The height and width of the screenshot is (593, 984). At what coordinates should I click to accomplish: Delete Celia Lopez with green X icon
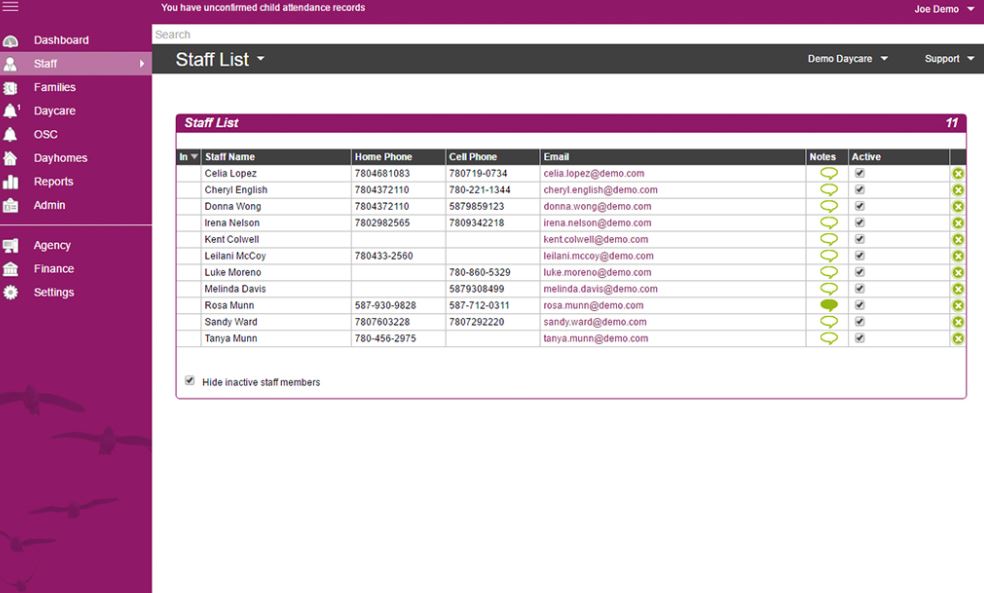[958, 173]
